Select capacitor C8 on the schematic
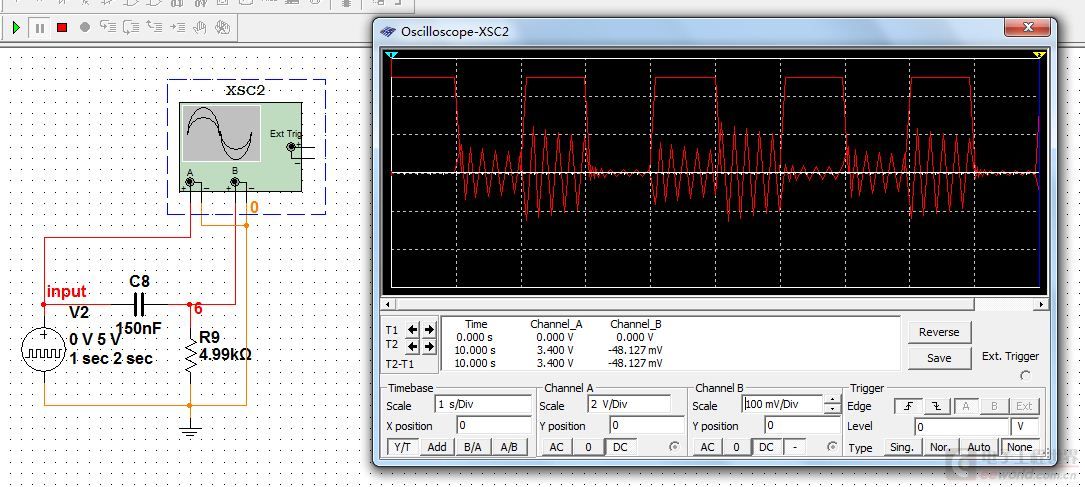Image resolution: width=1085 pixels, height=487 pixels. (139, 304)
